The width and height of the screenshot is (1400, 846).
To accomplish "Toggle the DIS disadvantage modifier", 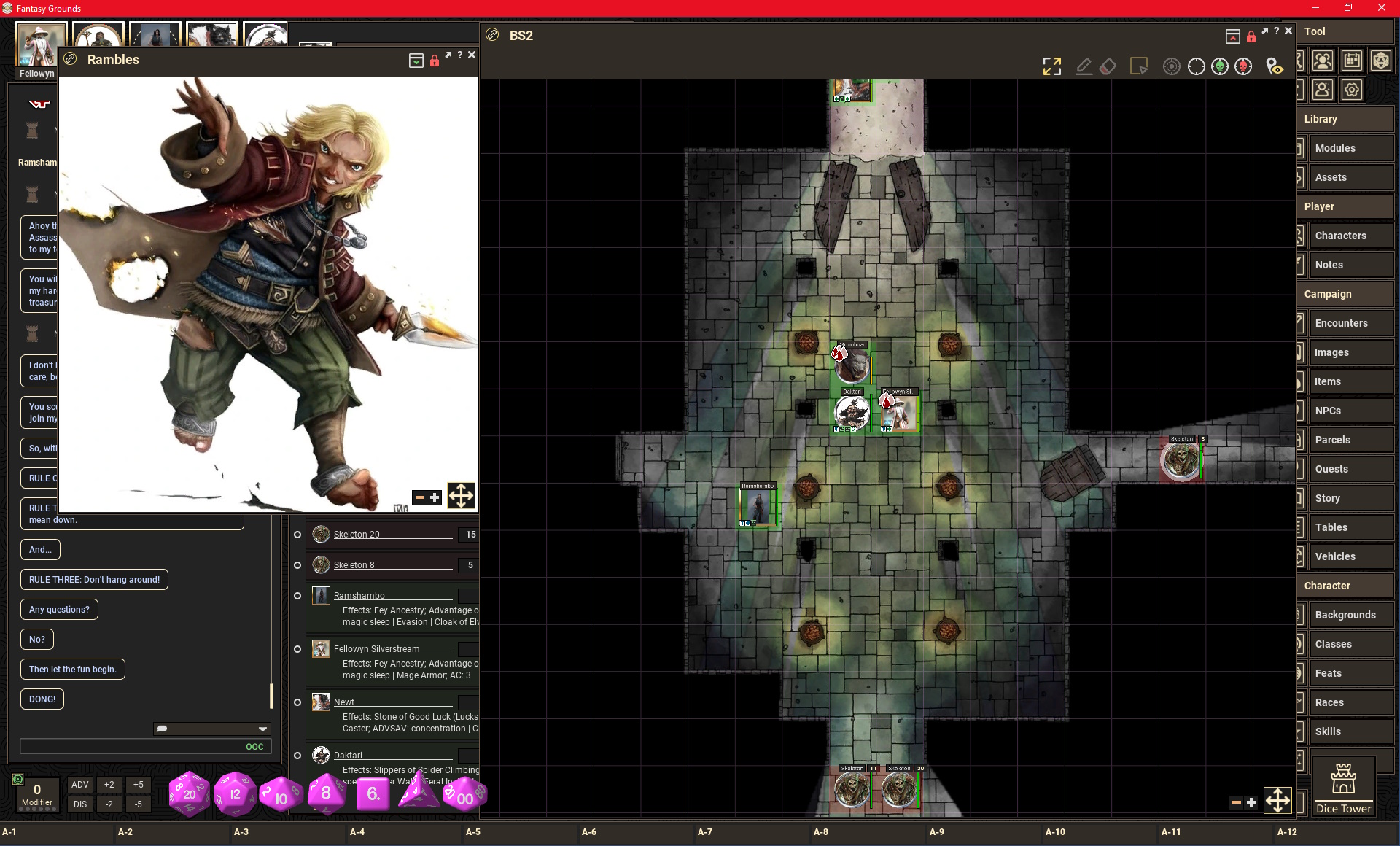I will (x=80, y=804).
